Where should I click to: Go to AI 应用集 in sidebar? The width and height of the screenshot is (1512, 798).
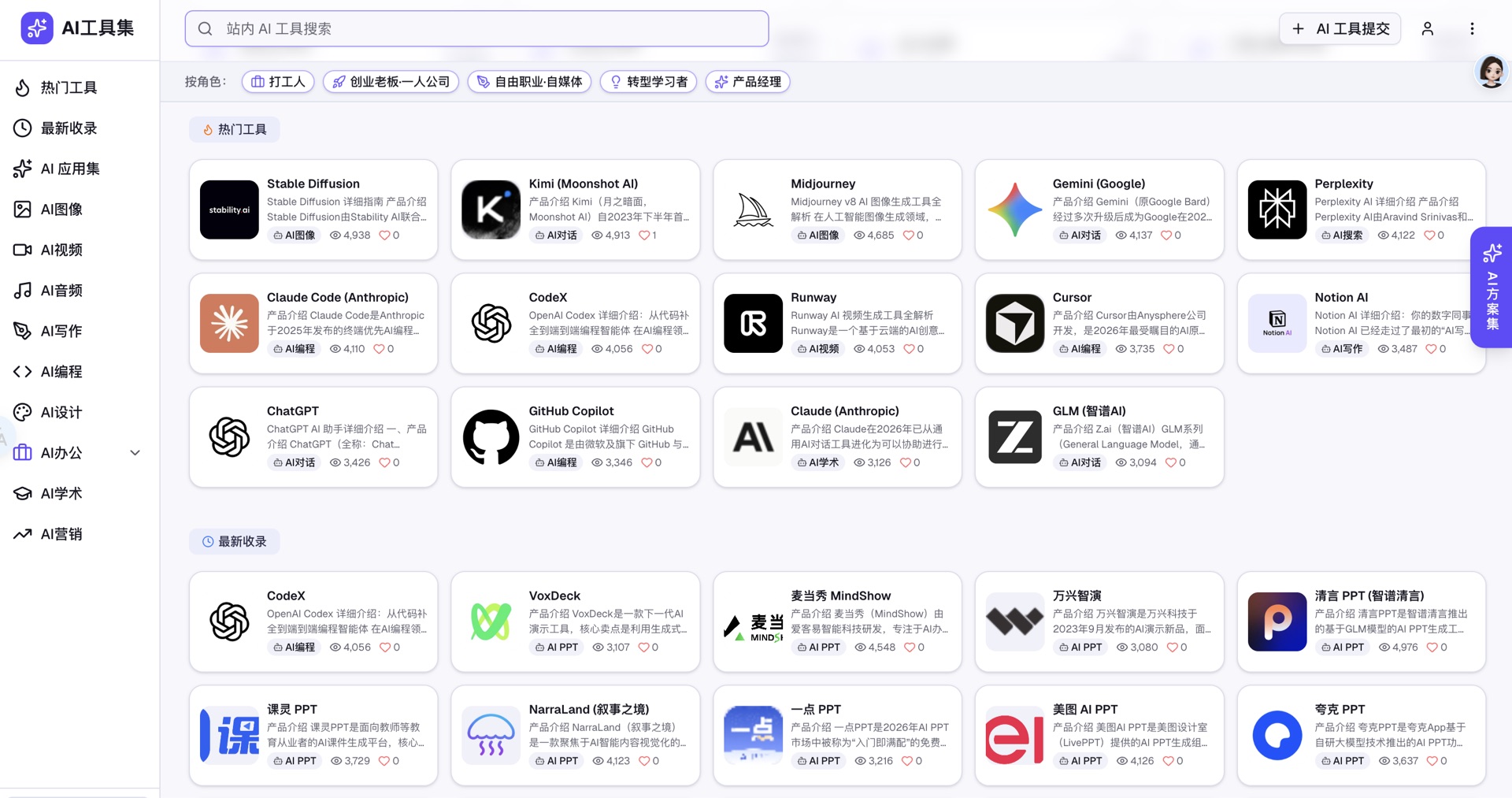(79, 169)
